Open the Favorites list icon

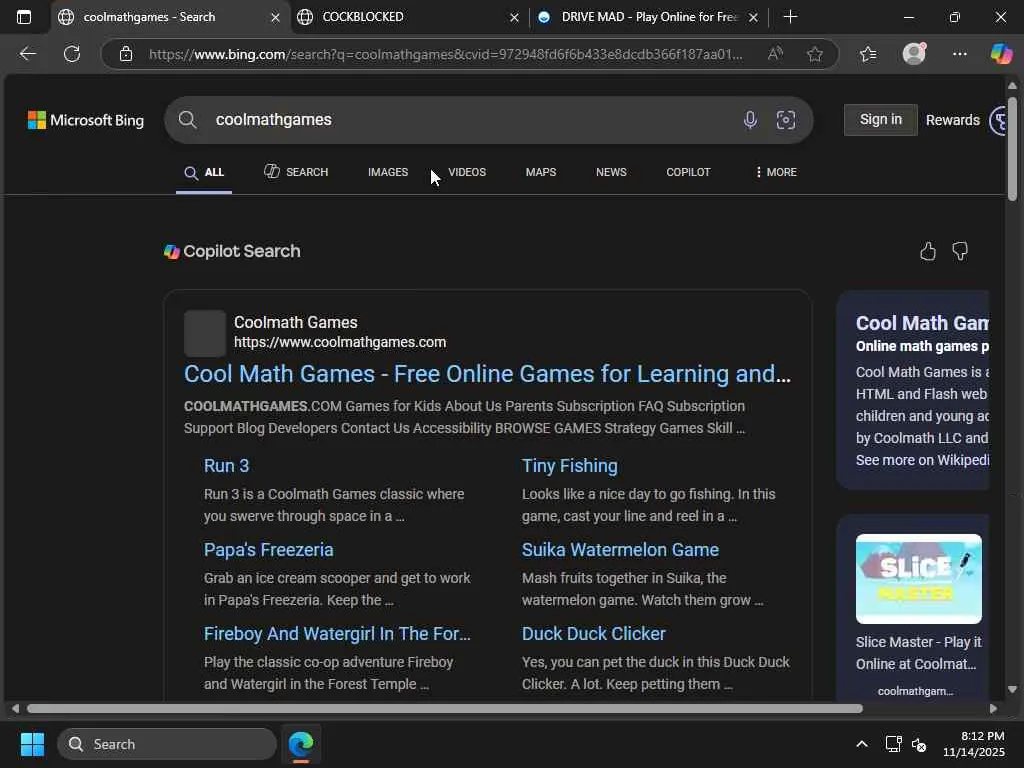click(868, 54)
